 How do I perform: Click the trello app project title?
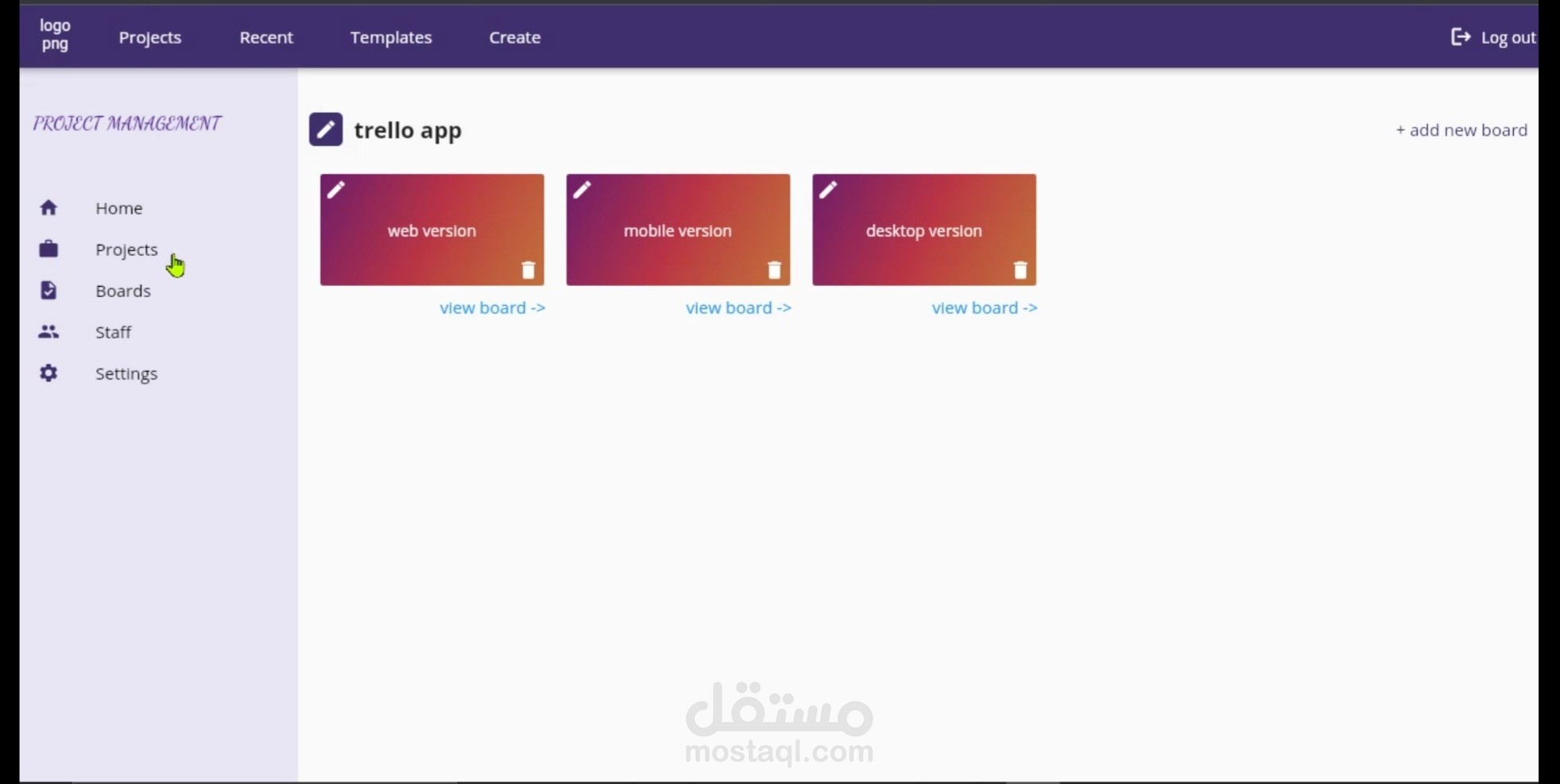tap(408, 130)
